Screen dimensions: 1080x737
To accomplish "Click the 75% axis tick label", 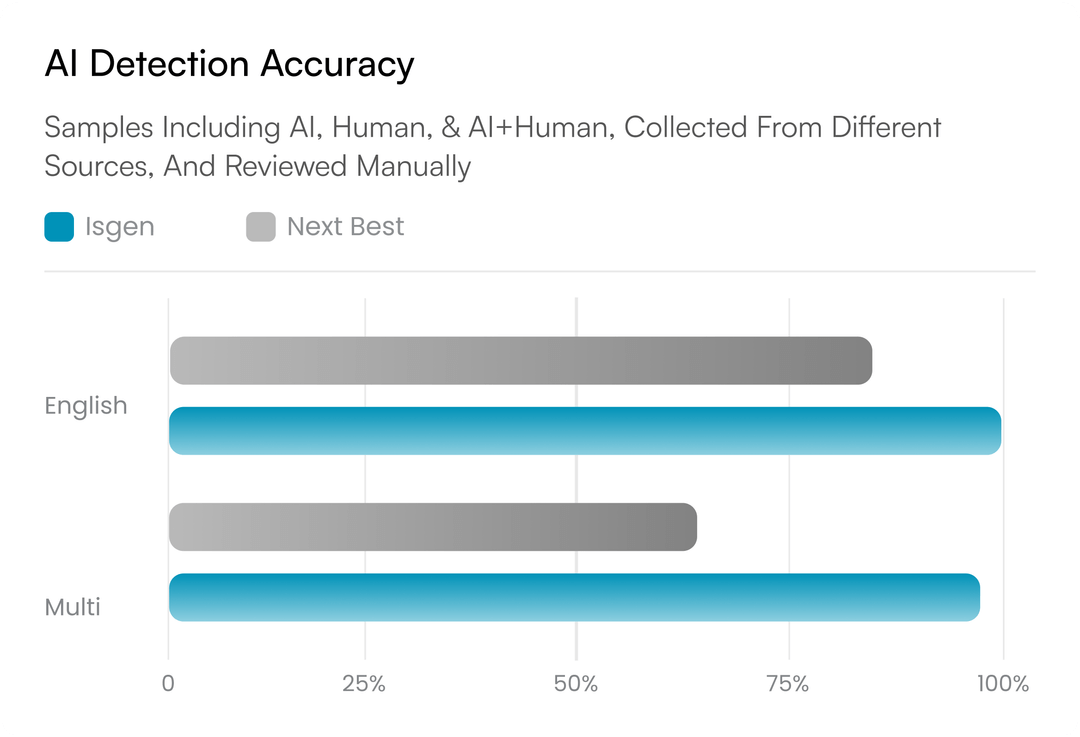I will coord(788,684).
